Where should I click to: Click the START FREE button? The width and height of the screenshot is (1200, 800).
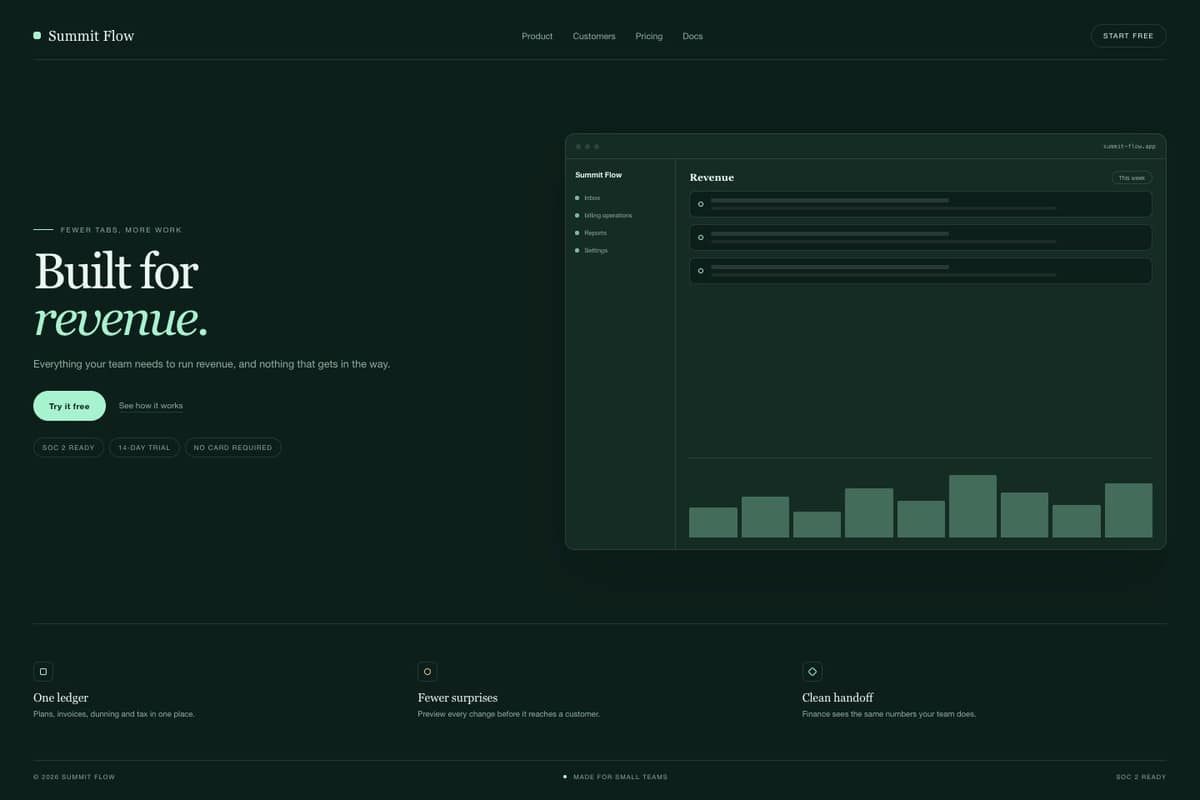click(1128, 36)
